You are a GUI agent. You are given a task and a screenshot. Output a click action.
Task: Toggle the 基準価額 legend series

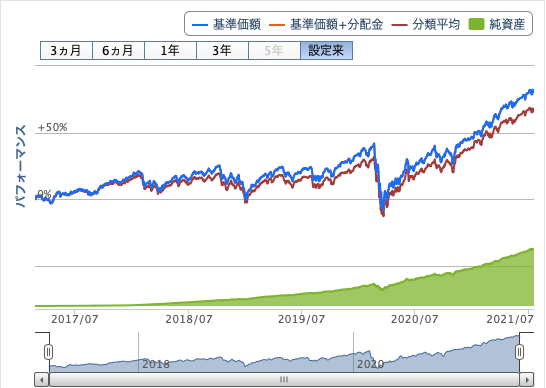click(226, 24)
